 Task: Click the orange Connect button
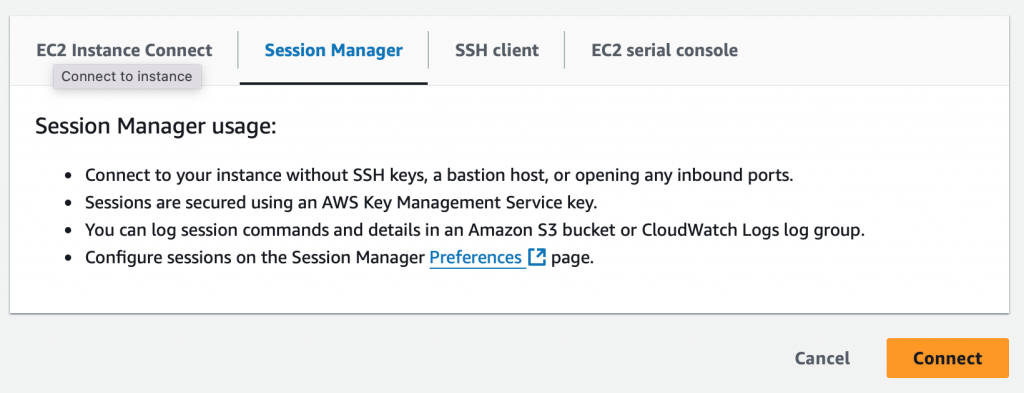click(947, 358)
